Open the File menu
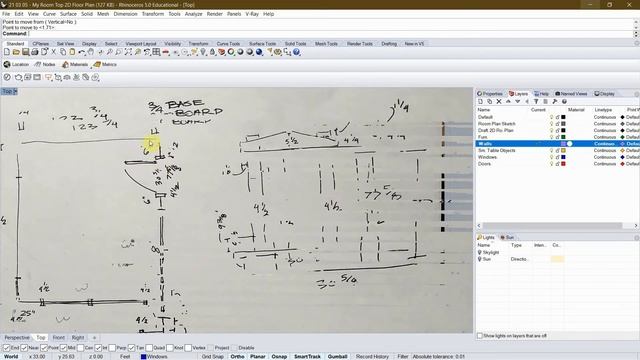Image resolution: width=640 pixels, height=360 pixels. pos(6,14)
